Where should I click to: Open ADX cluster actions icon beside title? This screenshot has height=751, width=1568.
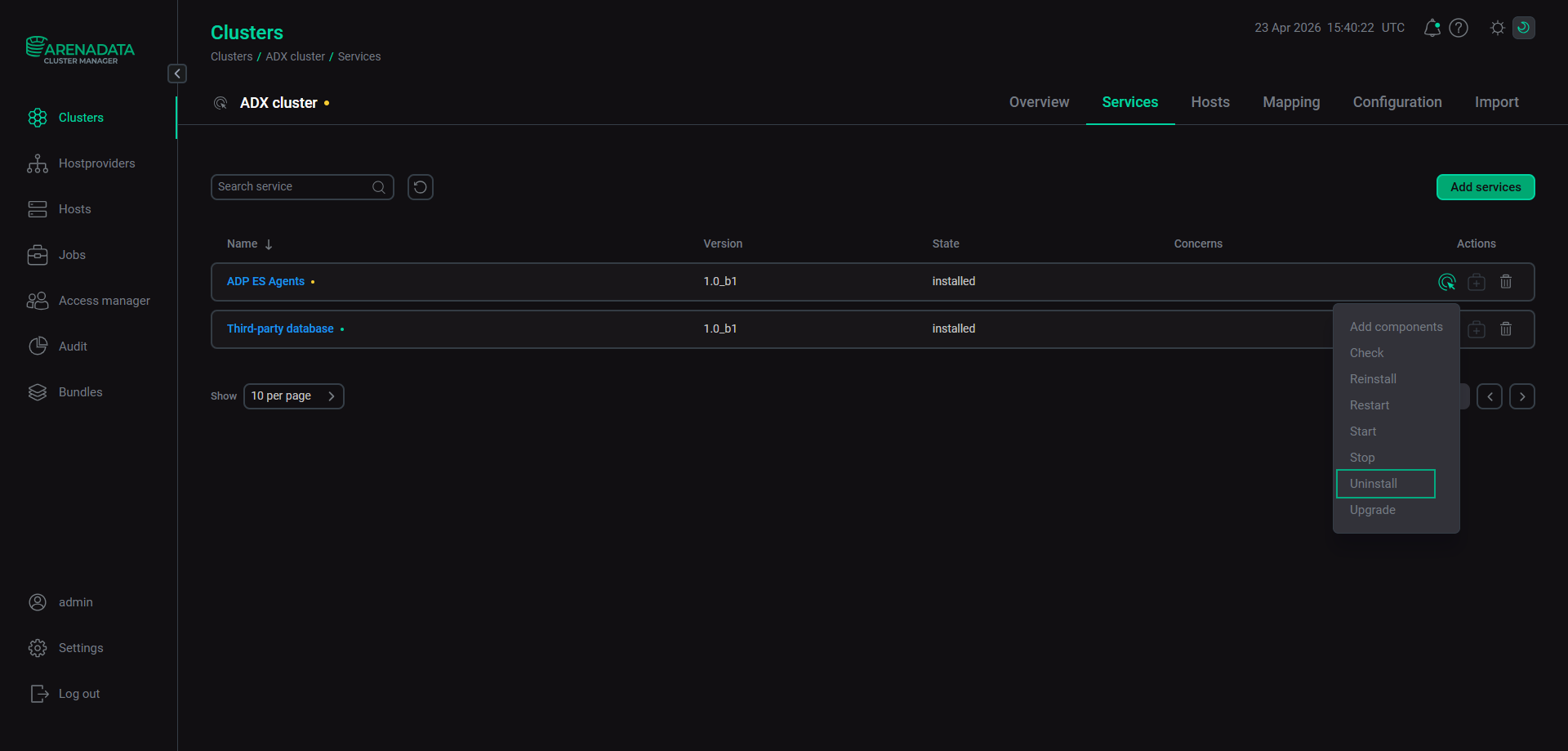tap(220, 103)
